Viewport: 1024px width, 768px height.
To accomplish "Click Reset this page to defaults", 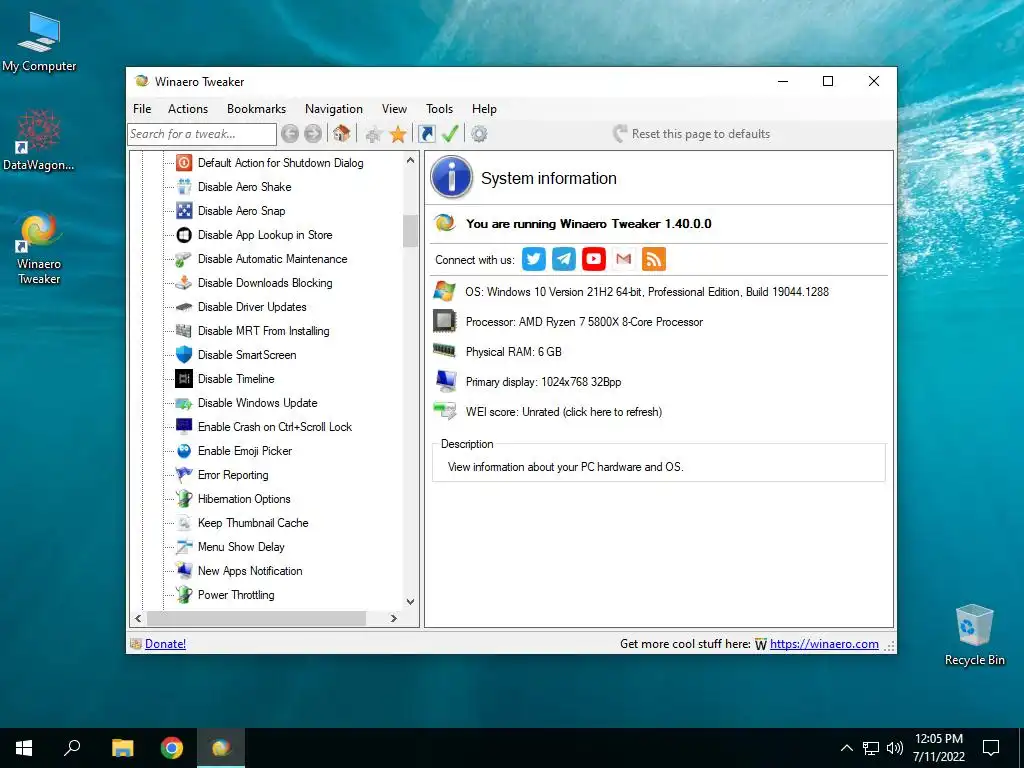I will coord(692,134).
